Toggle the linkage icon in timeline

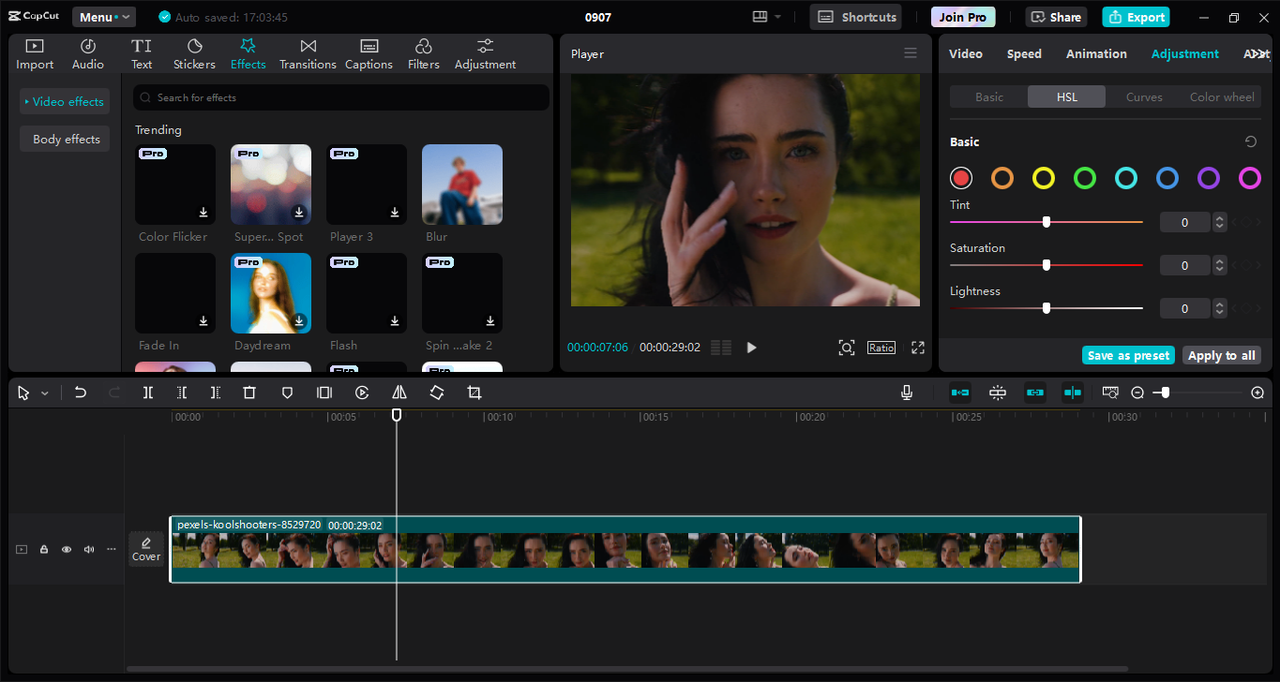[x=1035, y=393]
